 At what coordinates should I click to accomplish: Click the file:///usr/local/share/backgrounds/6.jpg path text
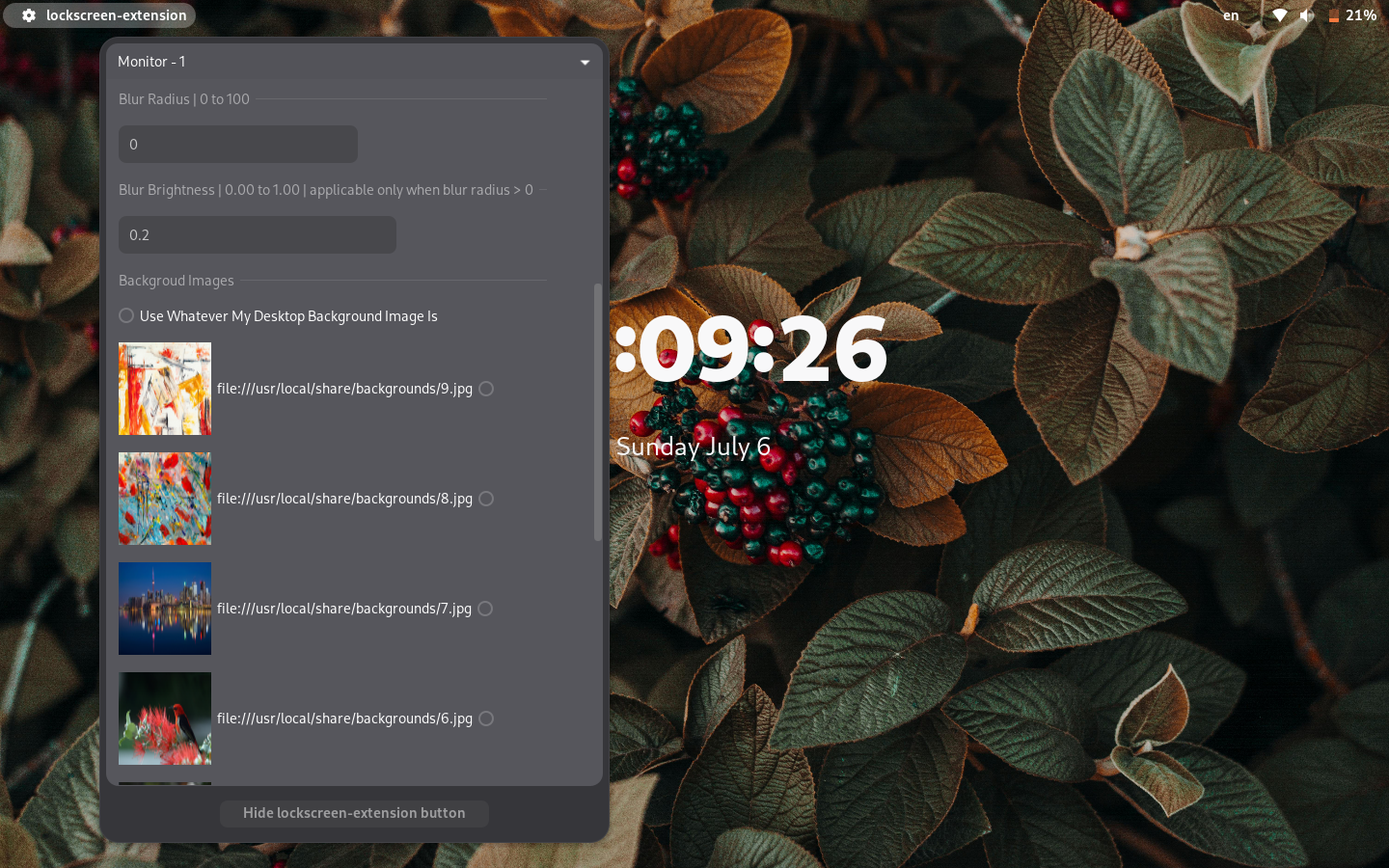click(x=344, y=719)
